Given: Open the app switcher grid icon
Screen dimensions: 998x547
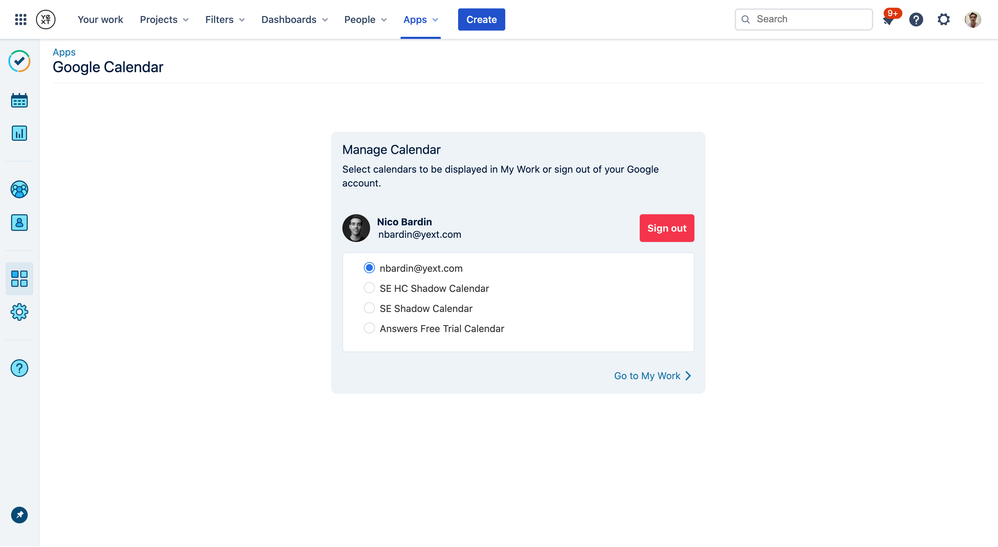Looking at the screenshot, I should pyautogui.click(x=20, y=20).
